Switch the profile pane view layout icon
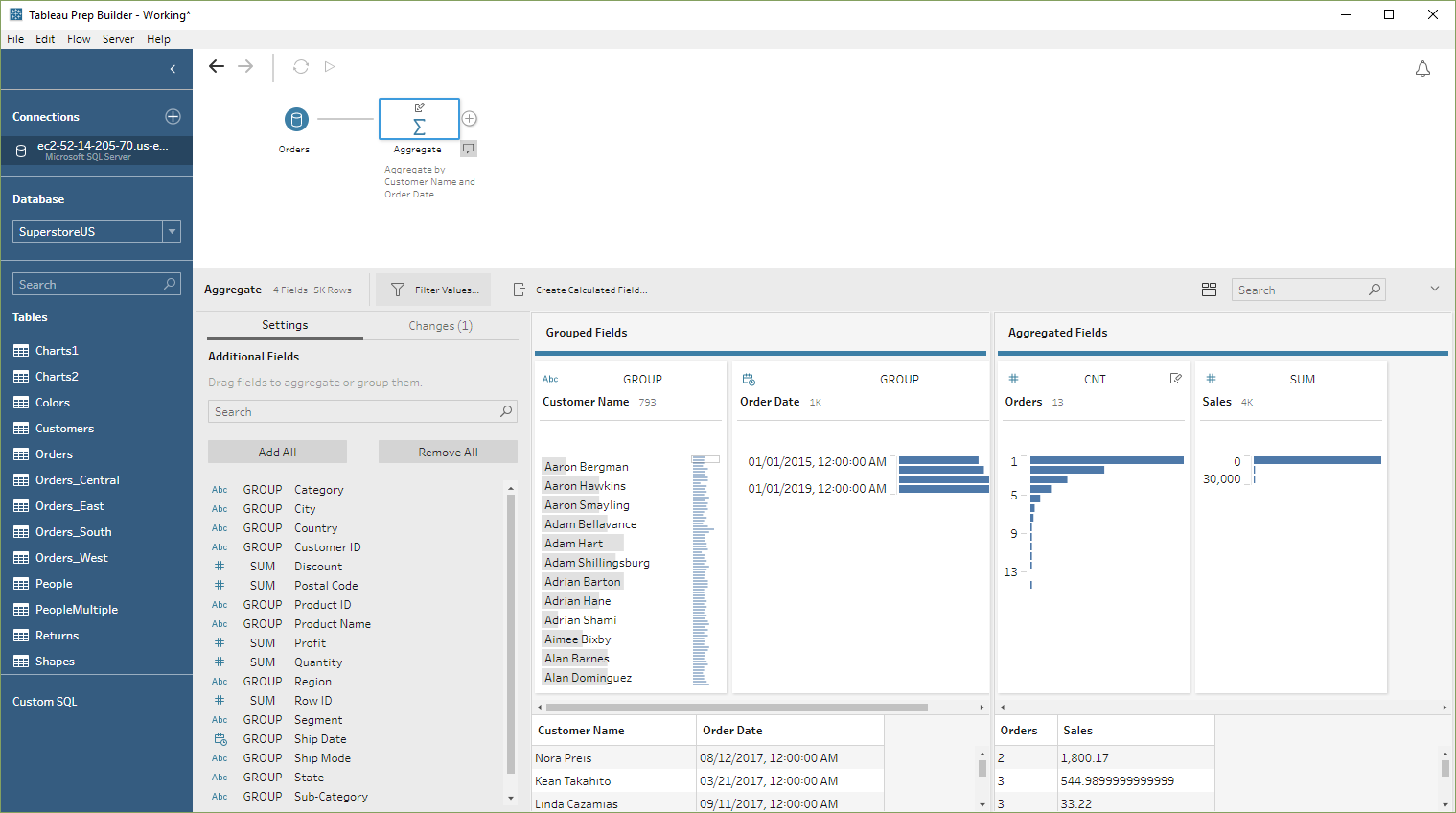 [1209, 290]
